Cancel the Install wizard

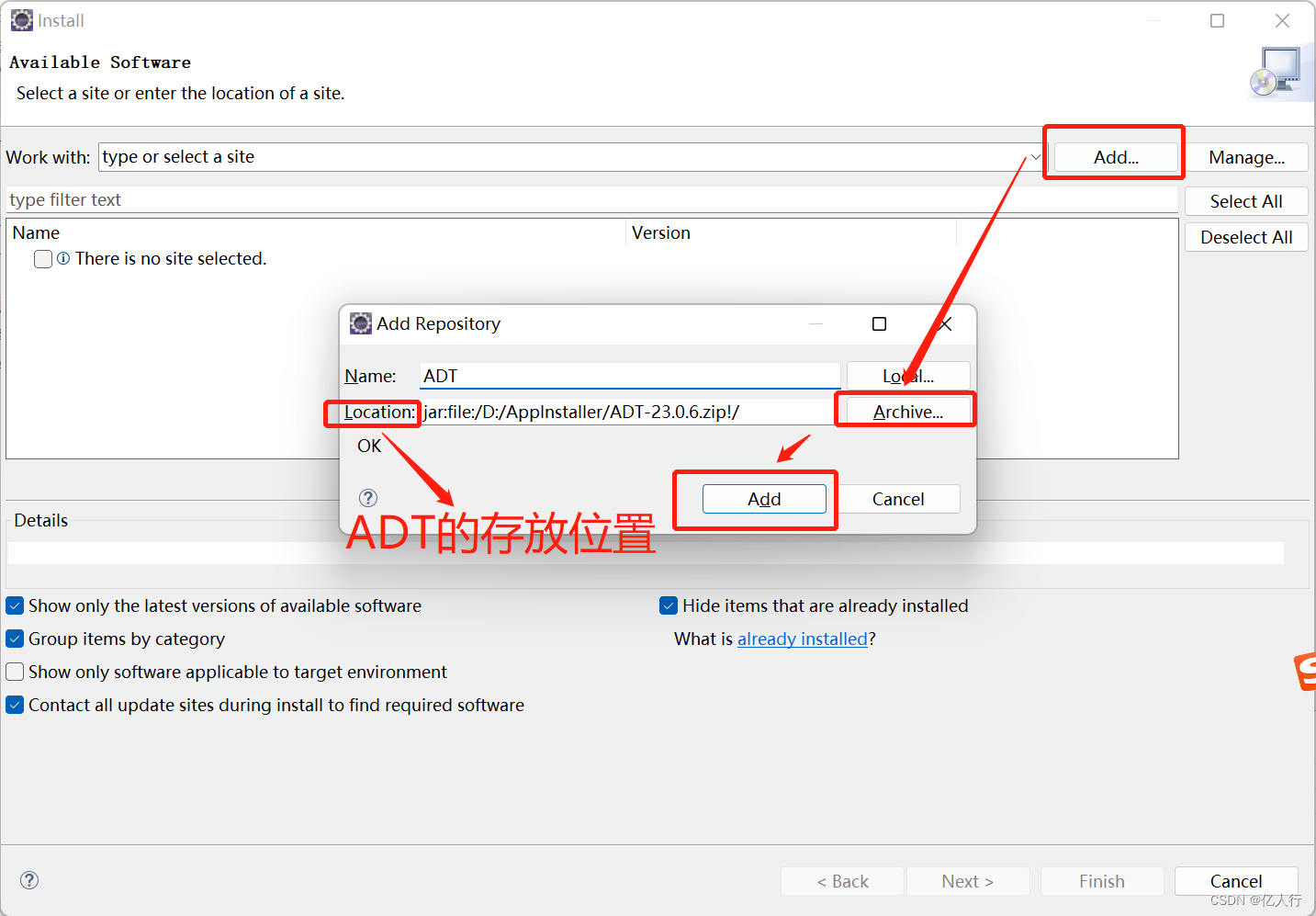(1236, 881)
